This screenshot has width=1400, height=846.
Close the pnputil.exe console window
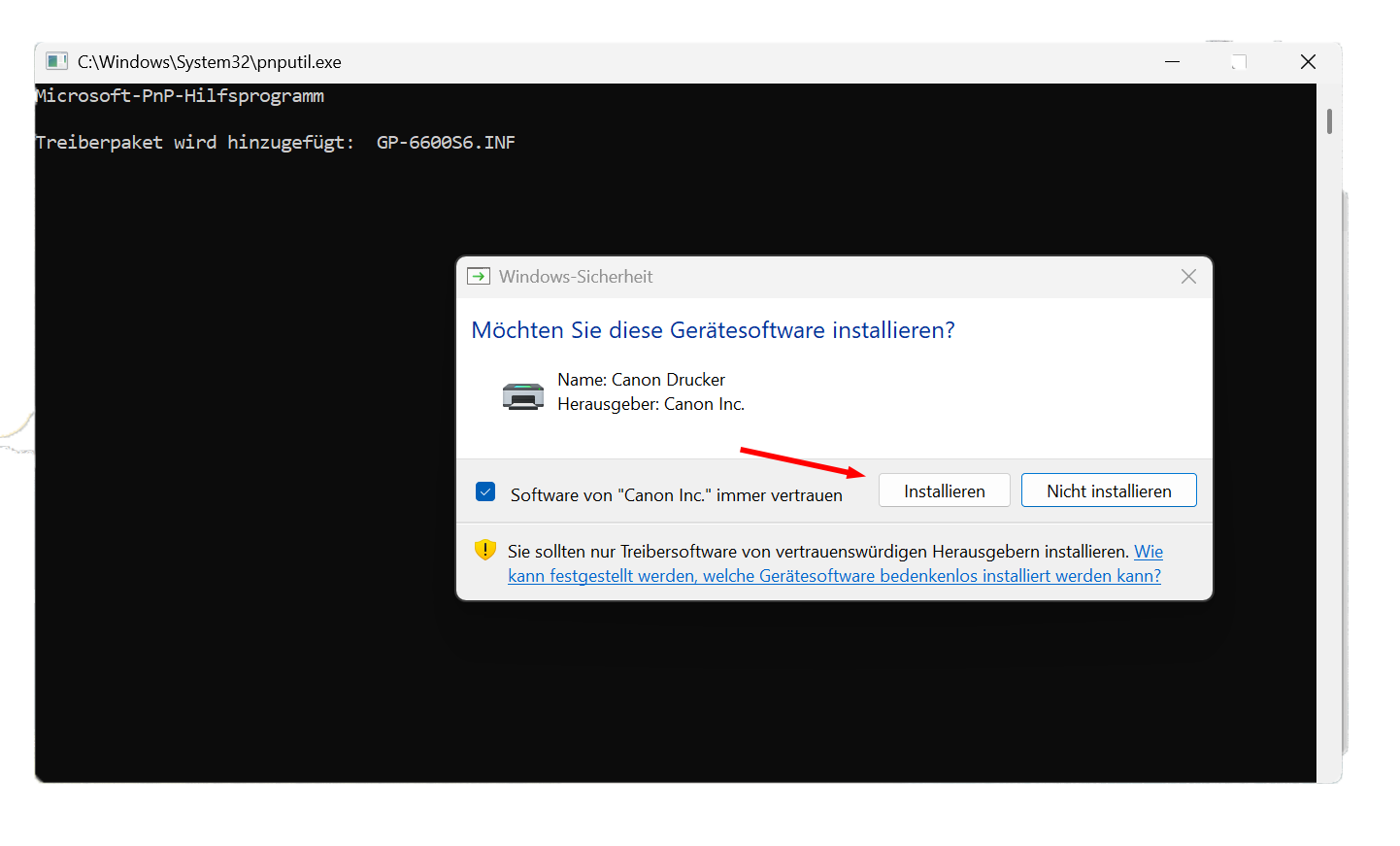(1308, 62)
